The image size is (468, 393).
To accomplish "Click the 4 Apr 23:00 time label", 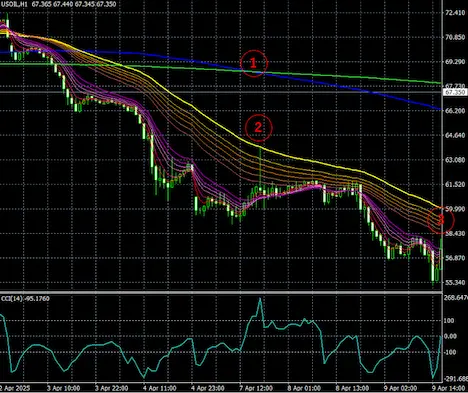I will click(208, 388).
